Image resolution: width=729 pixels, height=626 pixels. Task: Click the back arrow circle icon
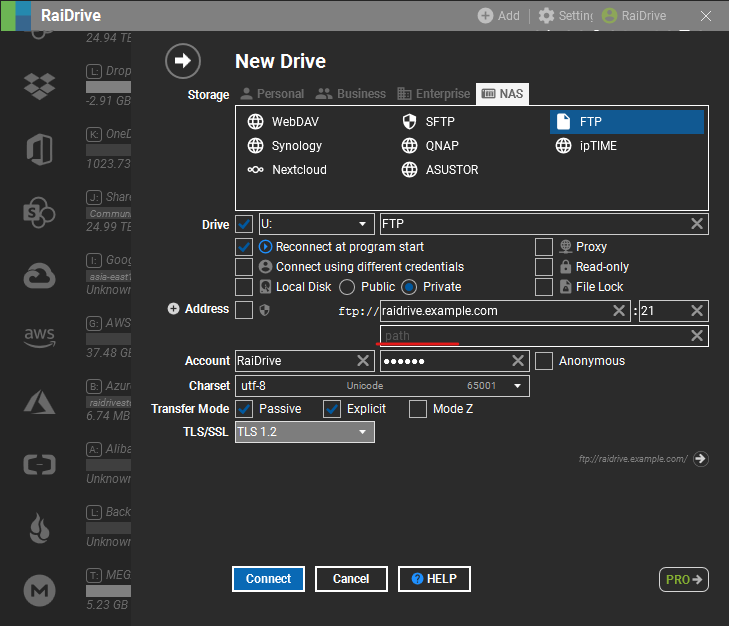[x=182, y=61]
